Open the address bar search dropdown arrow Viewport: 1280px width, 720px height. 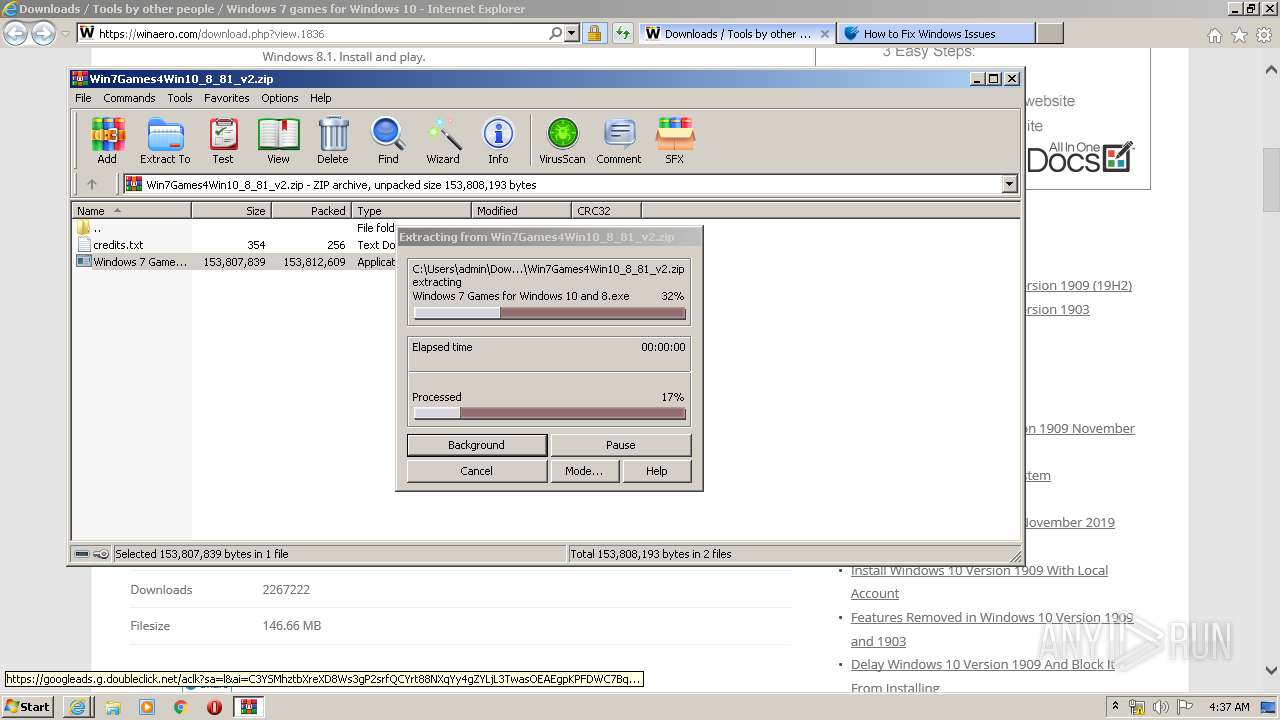click(x=572, y=33)
